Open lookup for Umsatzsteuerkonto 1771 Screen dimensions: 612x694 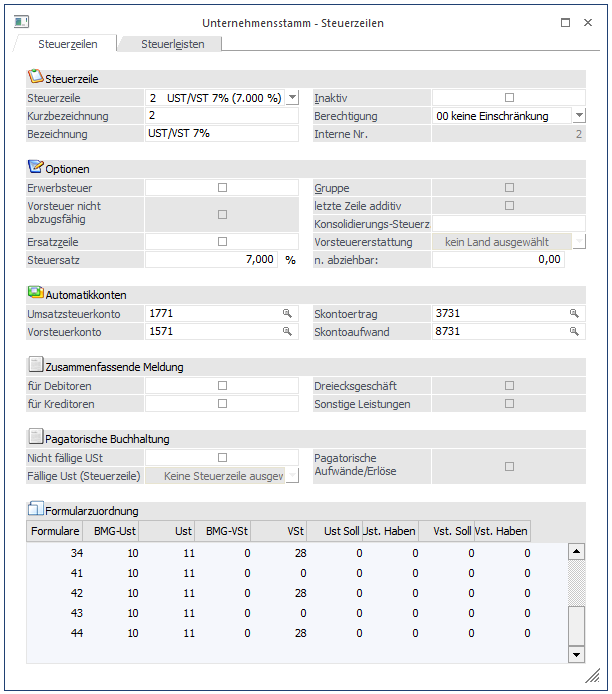pos(287,314)
